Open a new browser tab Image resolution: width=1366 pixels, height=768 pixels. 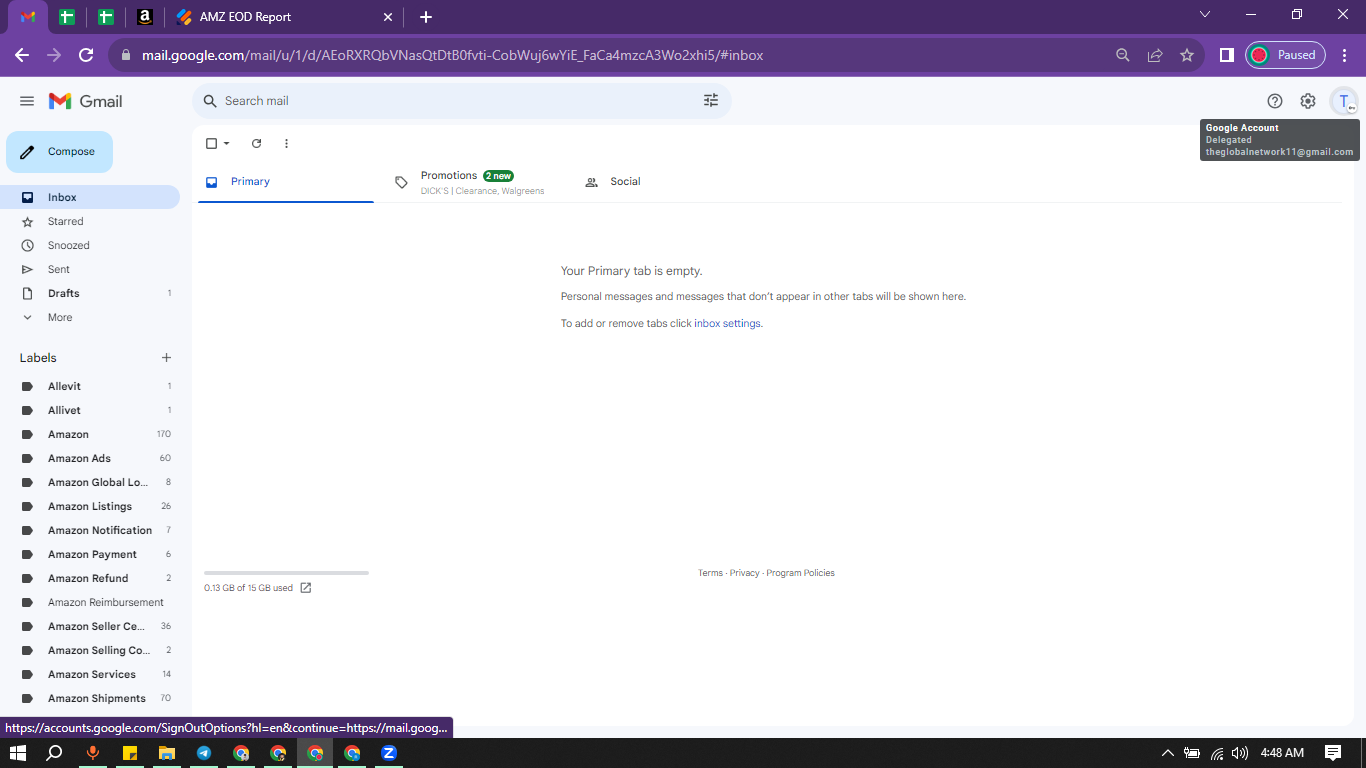coord(426,17)
